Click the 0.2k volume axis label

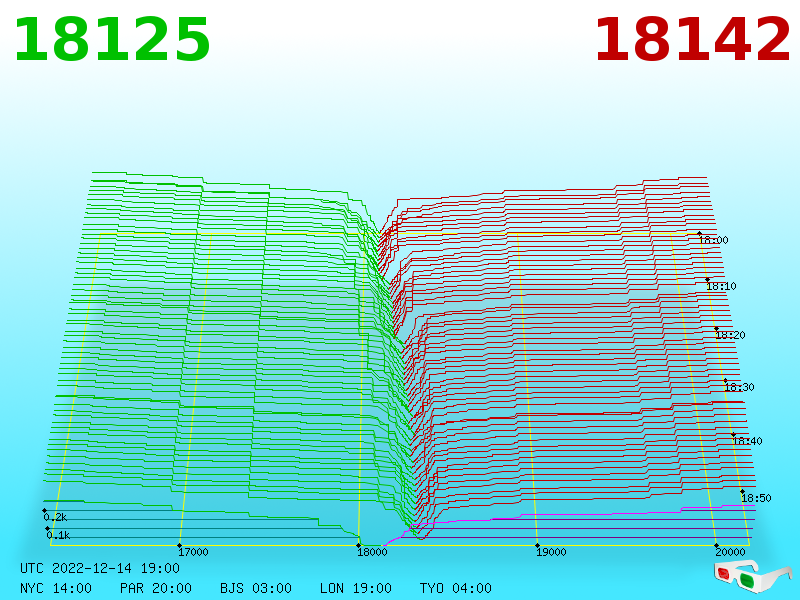55,517
